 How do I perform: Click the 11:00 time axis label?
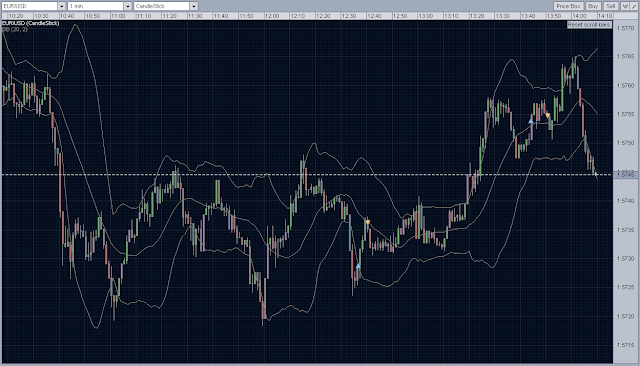118,16
